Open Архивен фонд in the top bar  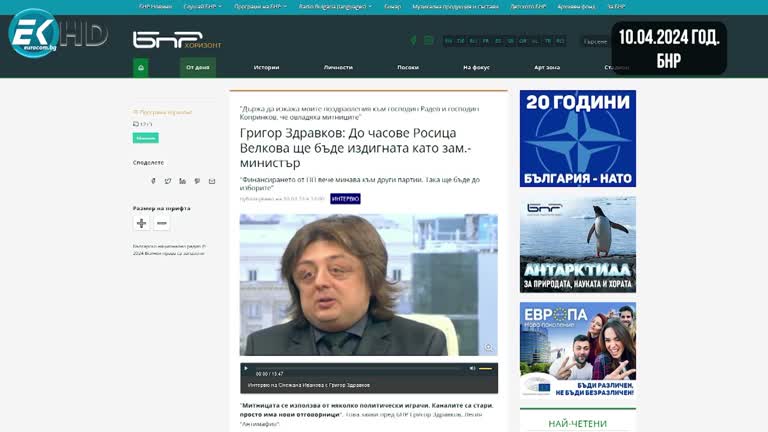[x=576, y=6]
